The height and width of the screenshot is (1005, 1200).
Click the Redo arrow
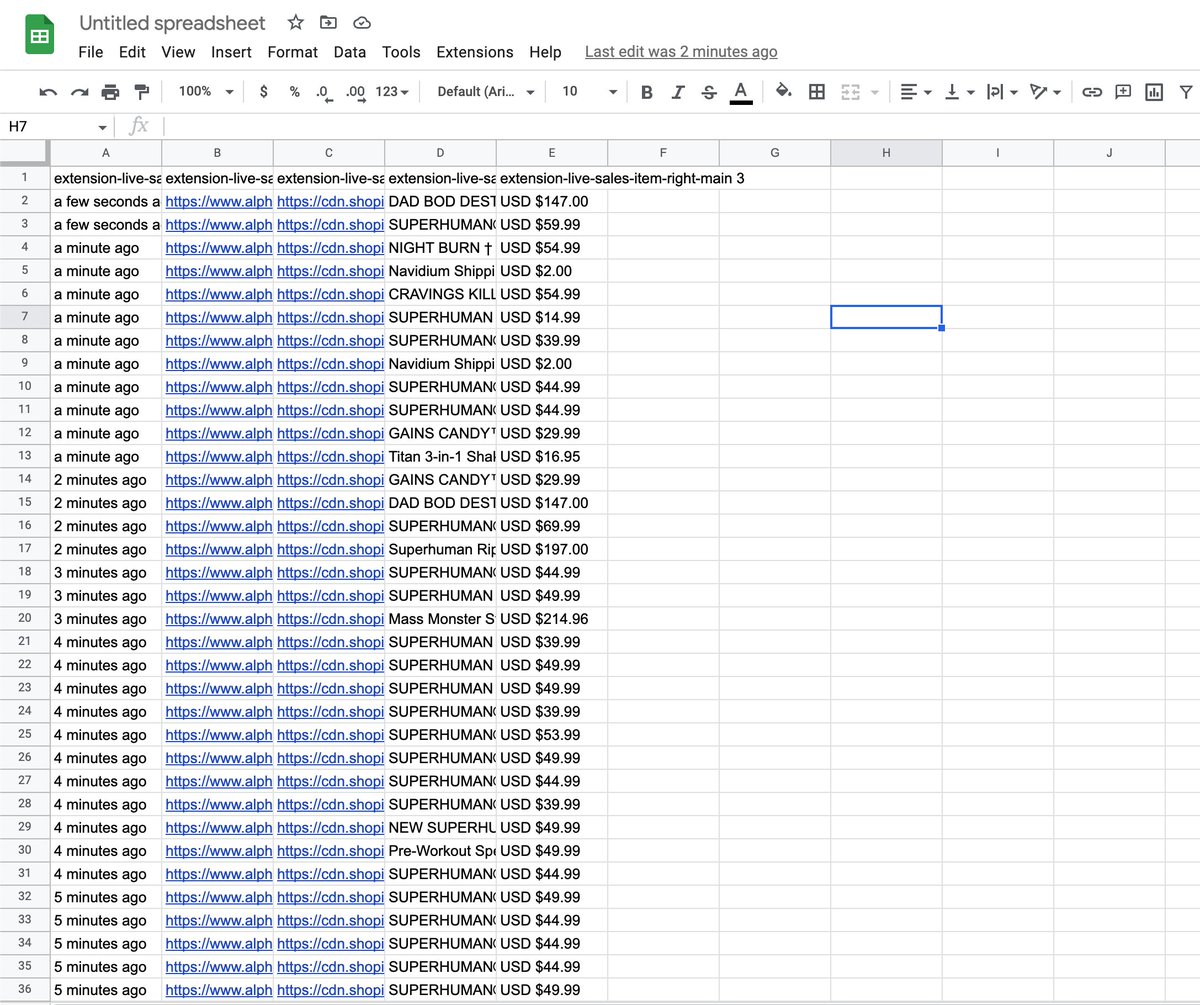(79, 92)
